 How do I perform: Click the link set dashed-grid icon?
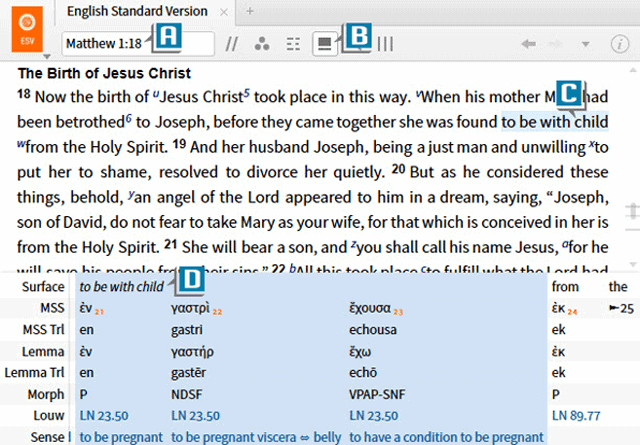point(293,44)
